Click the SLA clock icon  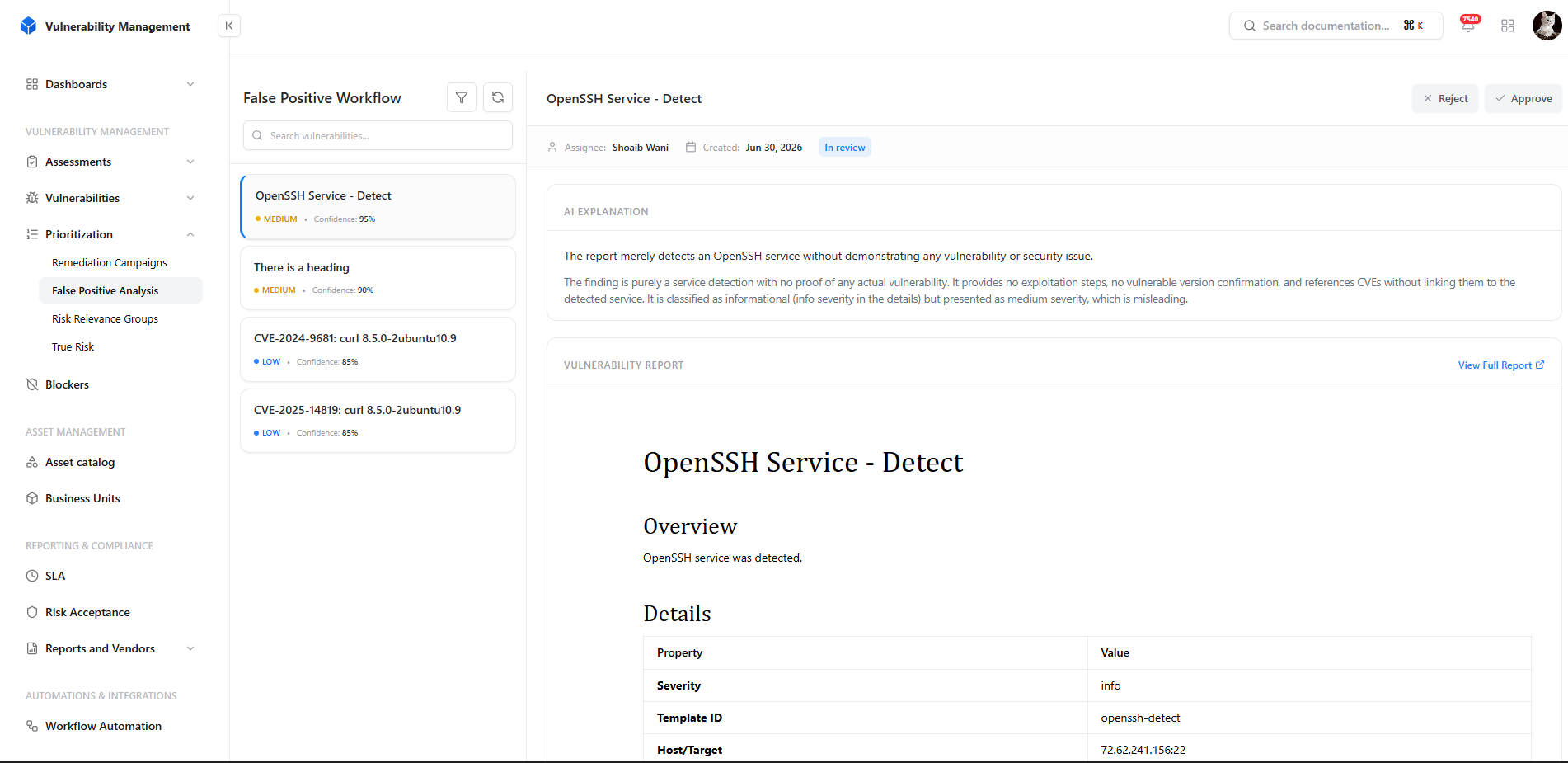click(32, 576)
